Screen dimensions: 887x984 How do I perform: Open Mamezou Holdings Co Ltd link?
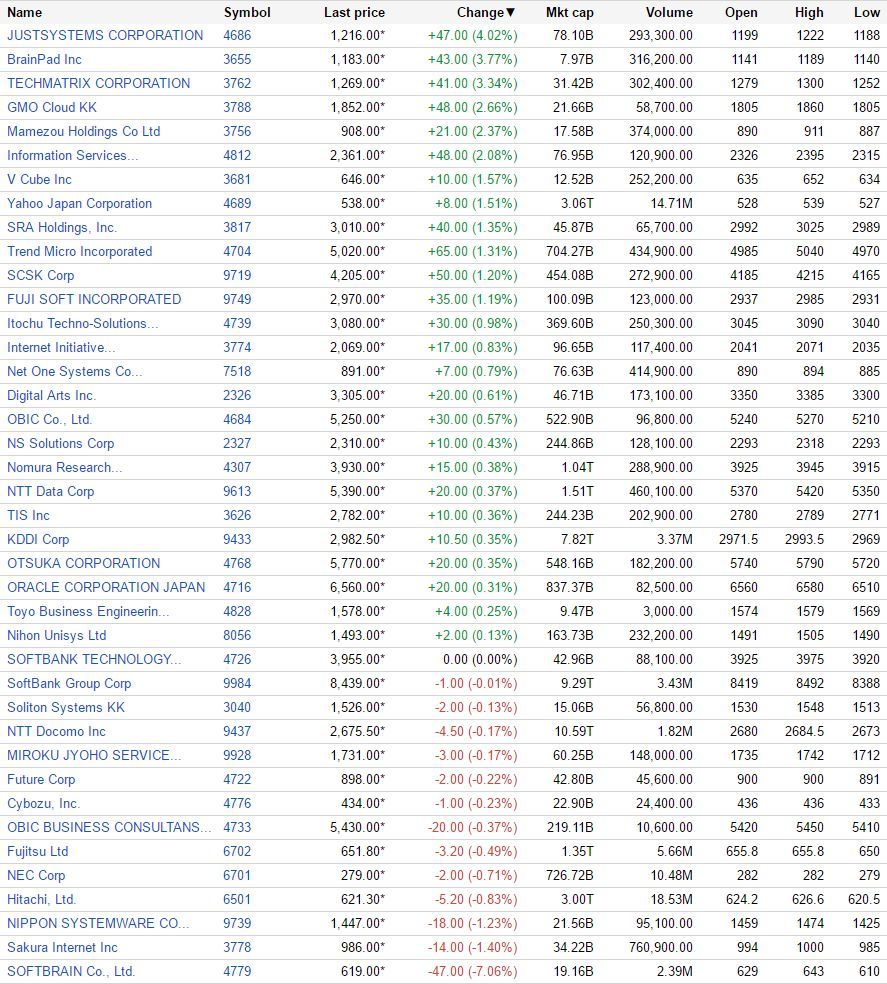[83, 131]
